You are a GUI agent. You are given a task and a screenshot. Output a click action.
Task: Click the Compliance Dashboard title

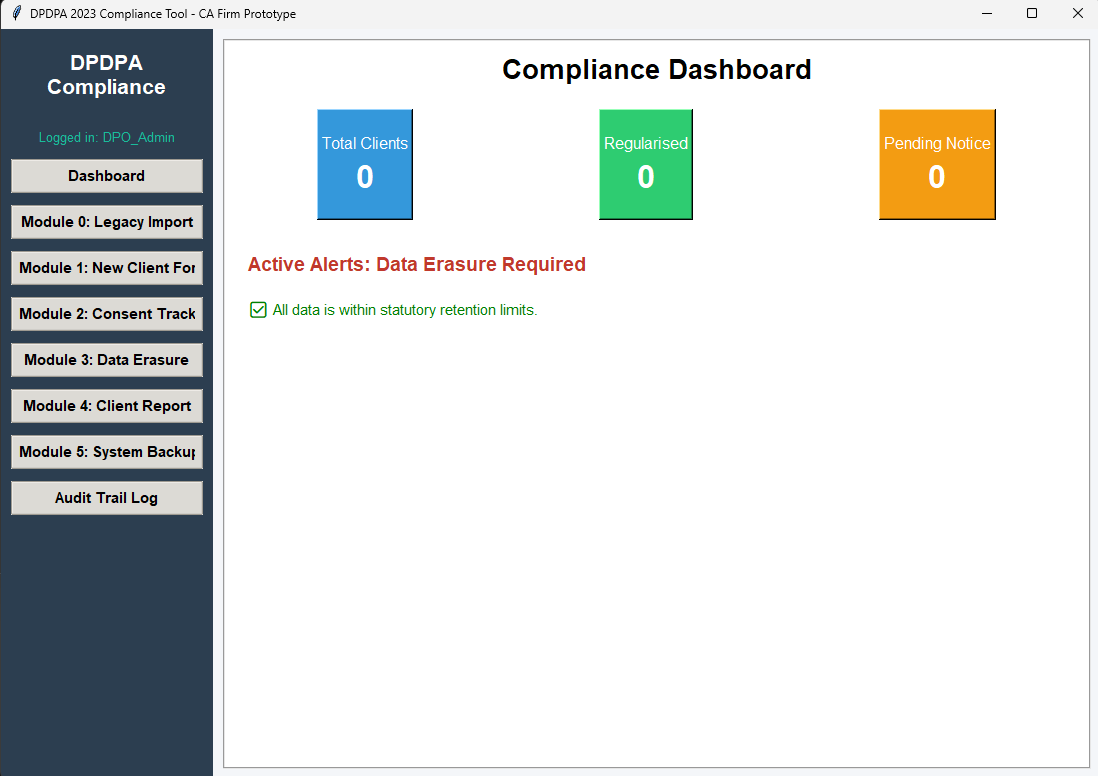click(x=656, y=70)
